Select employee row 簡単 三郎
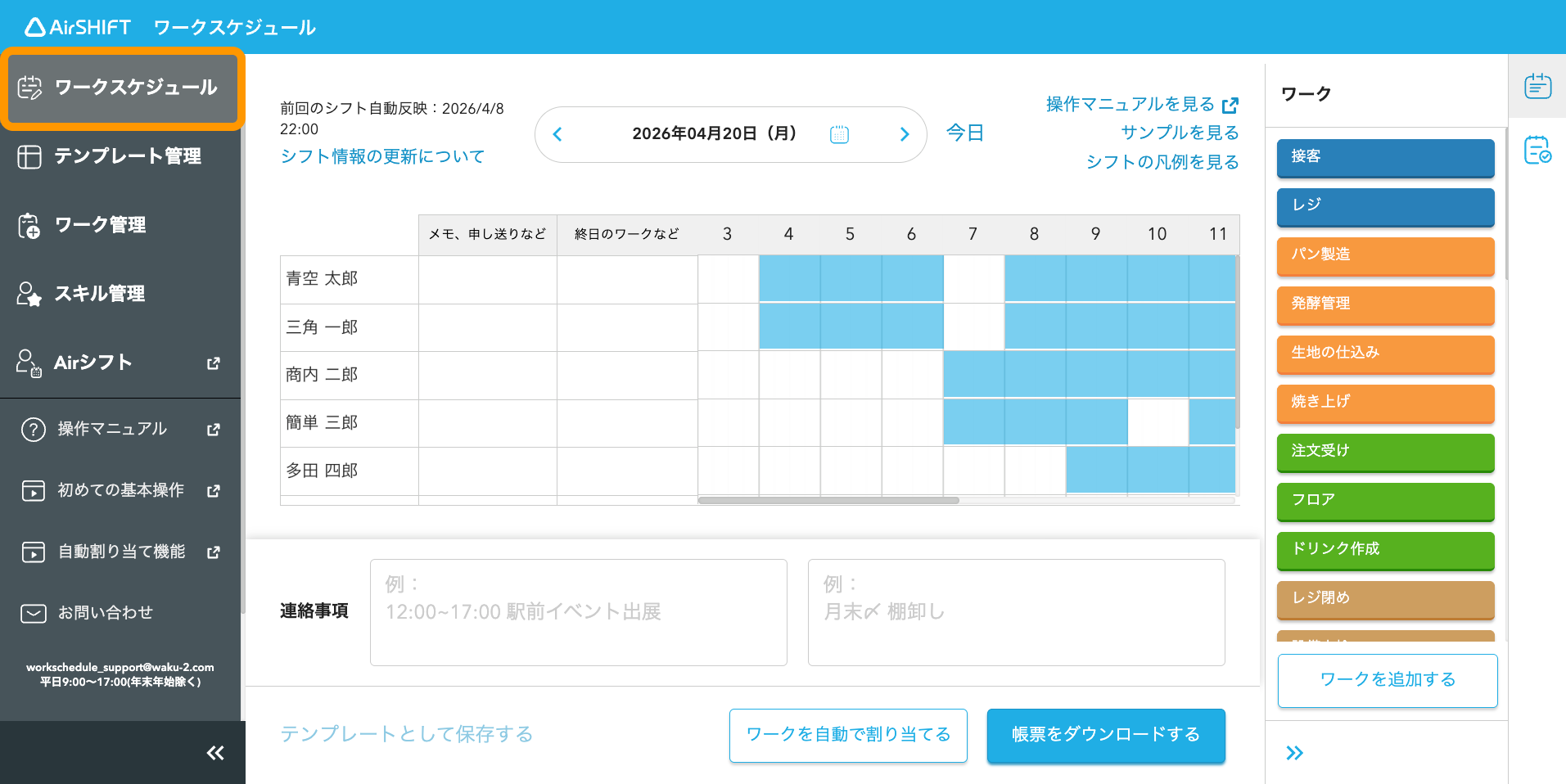 tap(350, 423)
